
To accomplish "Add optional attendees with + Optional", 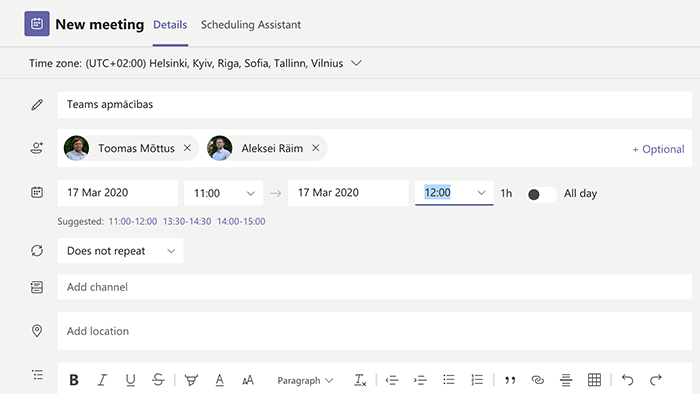I will 658,149.
